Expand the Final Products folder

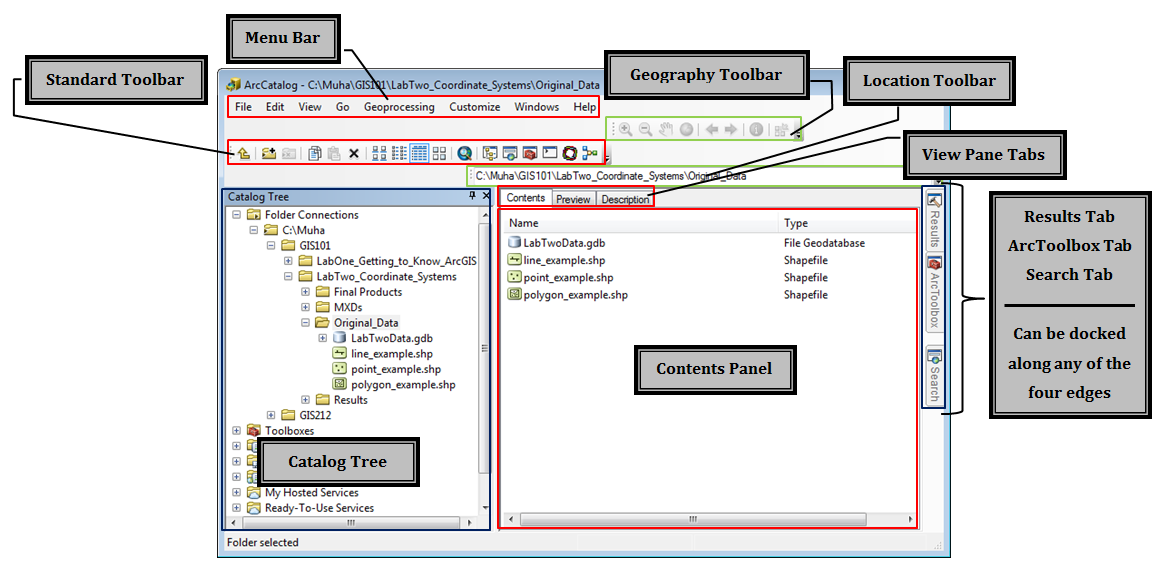[x=305, y=292]
